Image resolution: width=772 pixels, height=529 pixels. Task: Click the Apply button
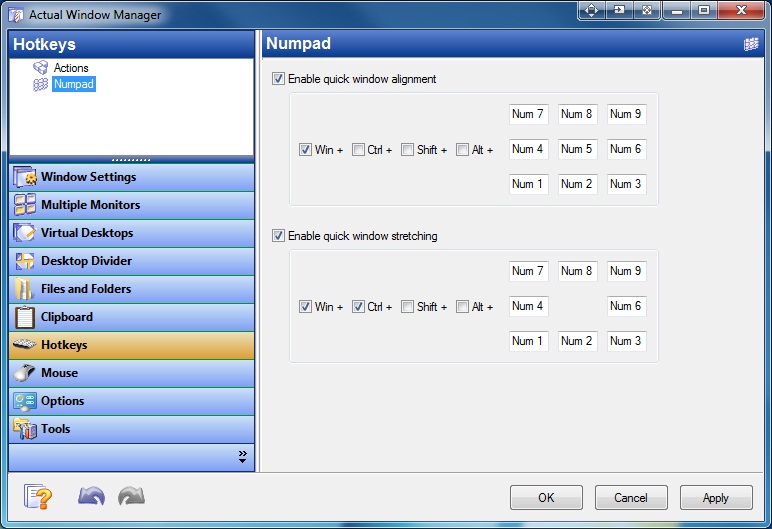tap(716, 497)
